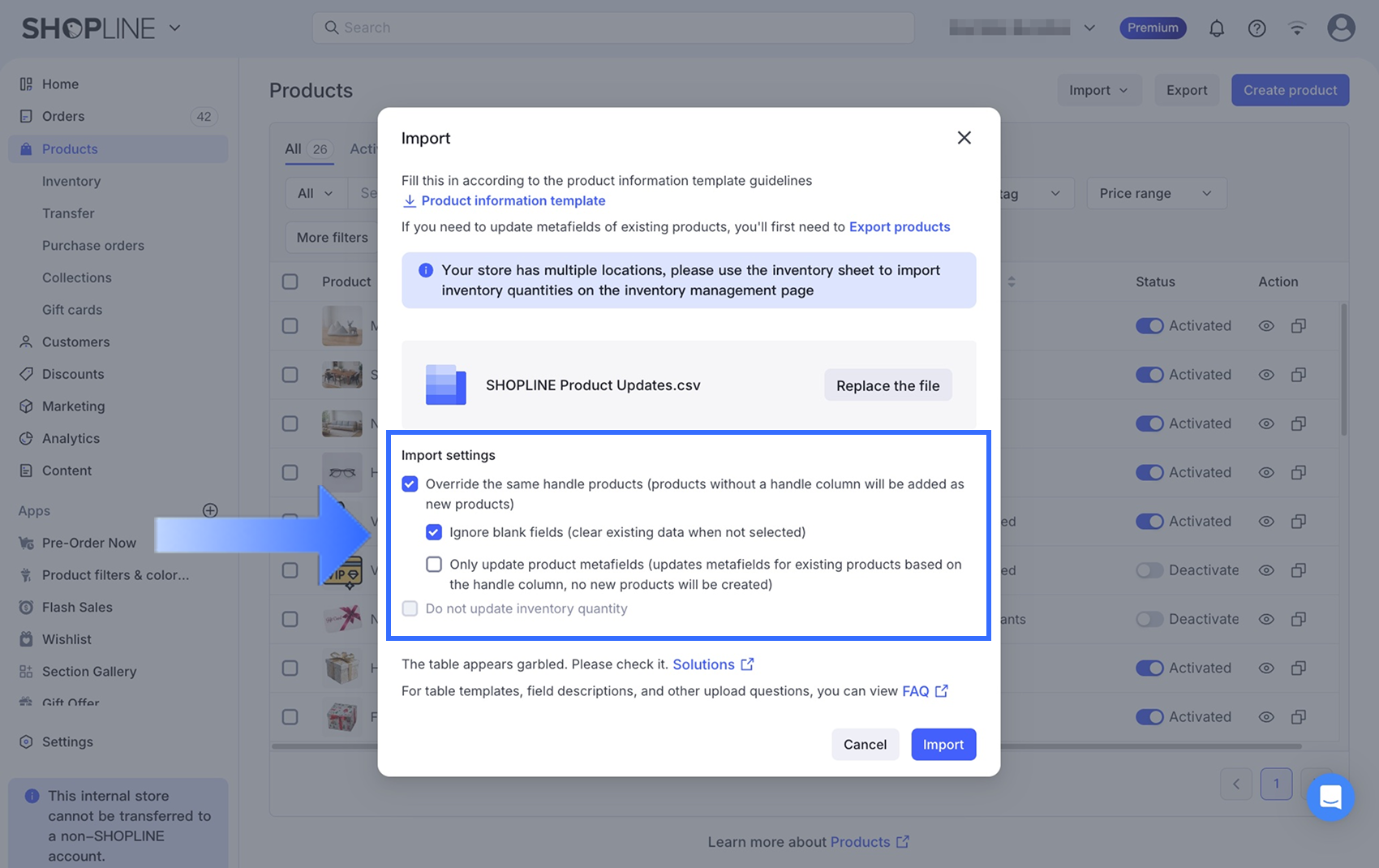Select the first product row checkbox
The height and width of the screenshot is (868, 1379).
point(290,325)
